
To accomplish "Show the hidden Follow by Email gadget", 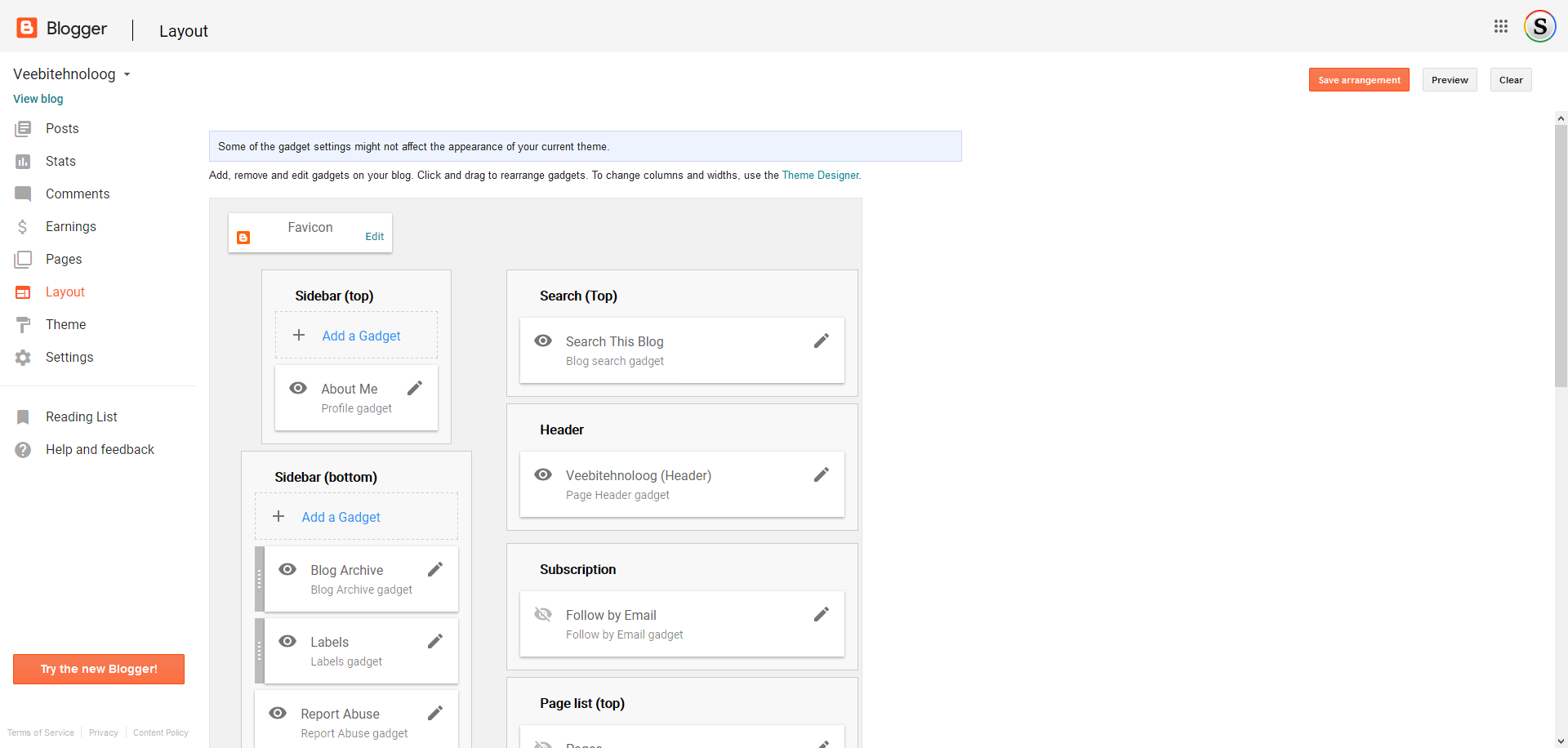I will tap(543, 615).
